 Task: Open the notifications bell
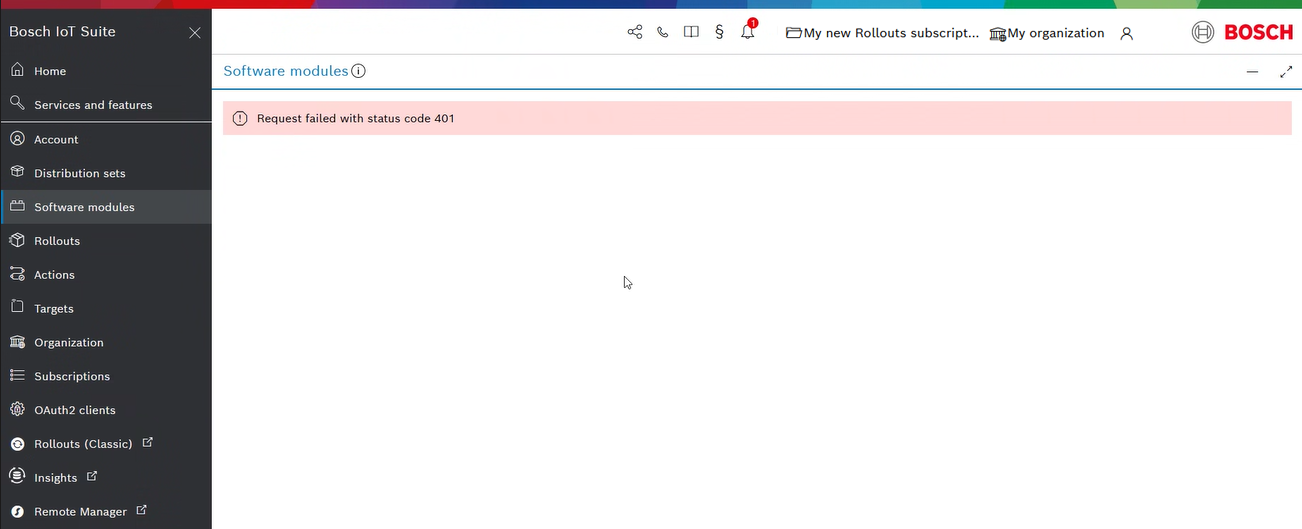coord(748,32)
